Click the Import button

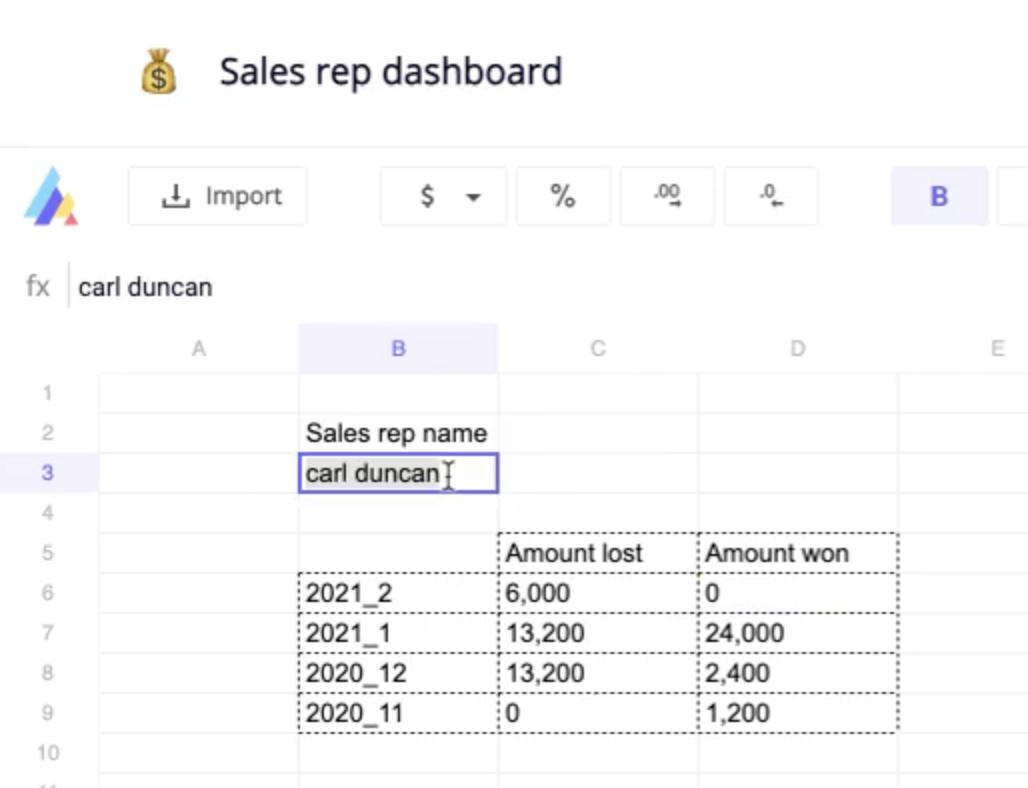click(217, 196)
